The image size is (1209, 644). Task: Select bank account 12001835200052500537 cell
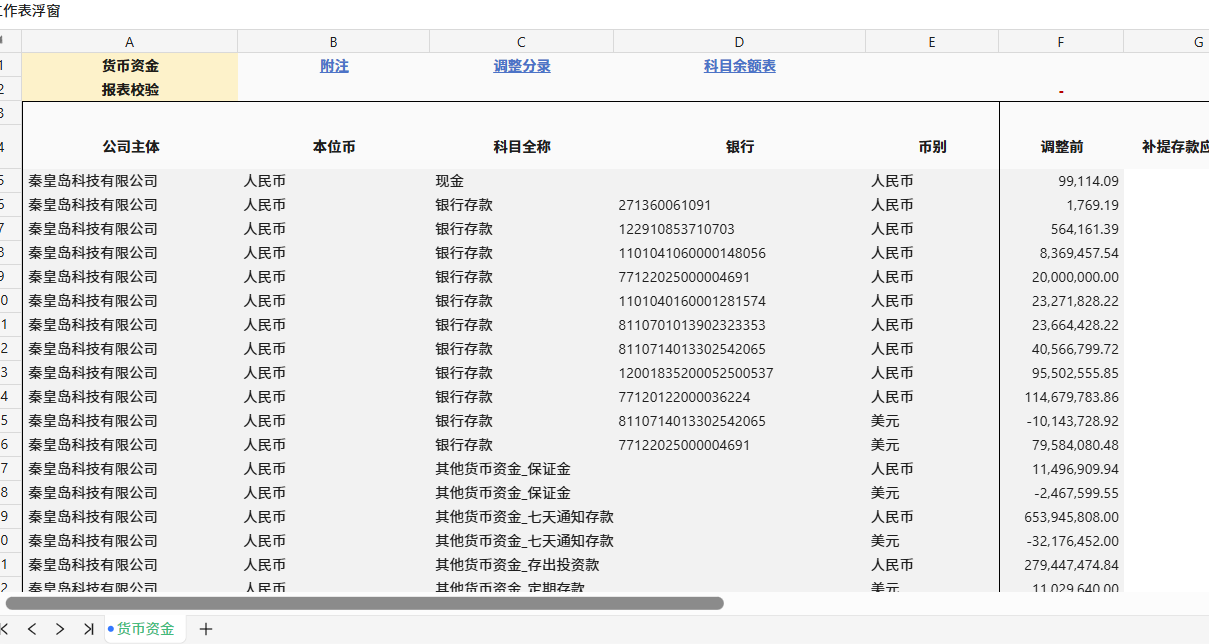[740, 373]
